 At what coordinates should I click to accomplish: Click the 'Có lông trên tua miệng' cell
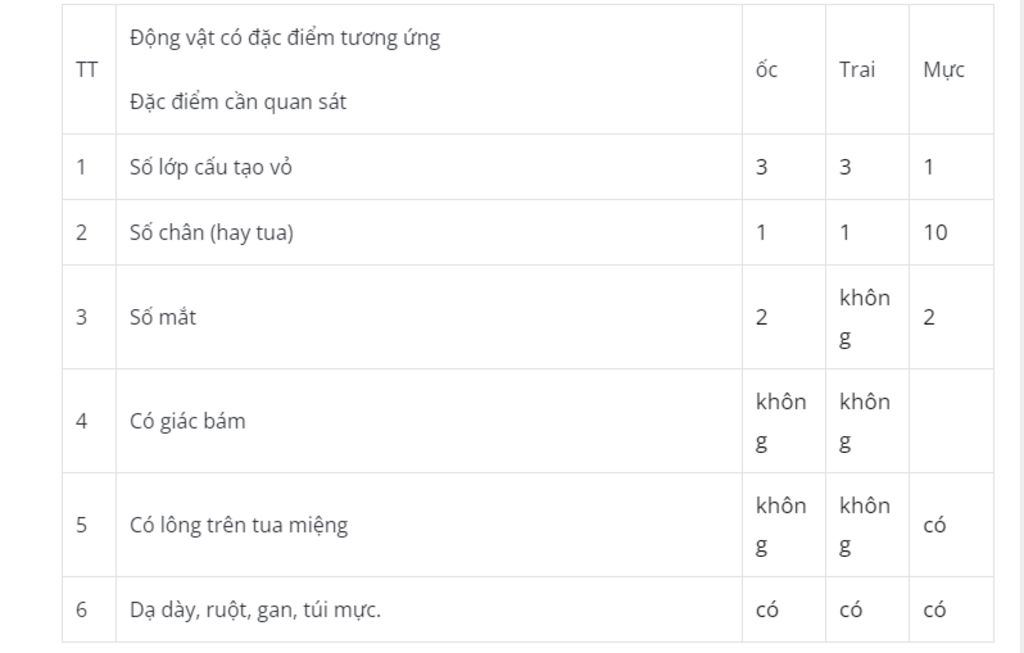tap(429, 525)
